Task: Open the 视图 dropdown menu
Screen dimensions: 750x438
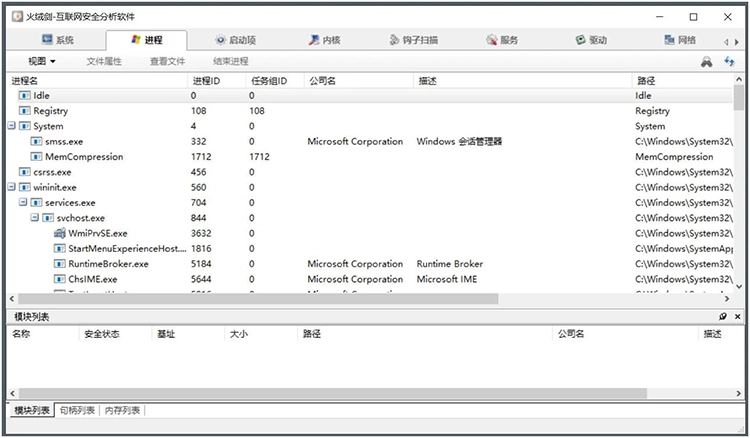Action: pyautogui.click(x=42, y=61)
